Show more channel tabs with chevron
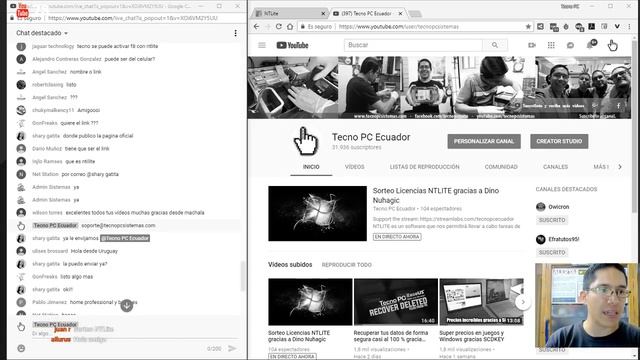 coord(620,167)
